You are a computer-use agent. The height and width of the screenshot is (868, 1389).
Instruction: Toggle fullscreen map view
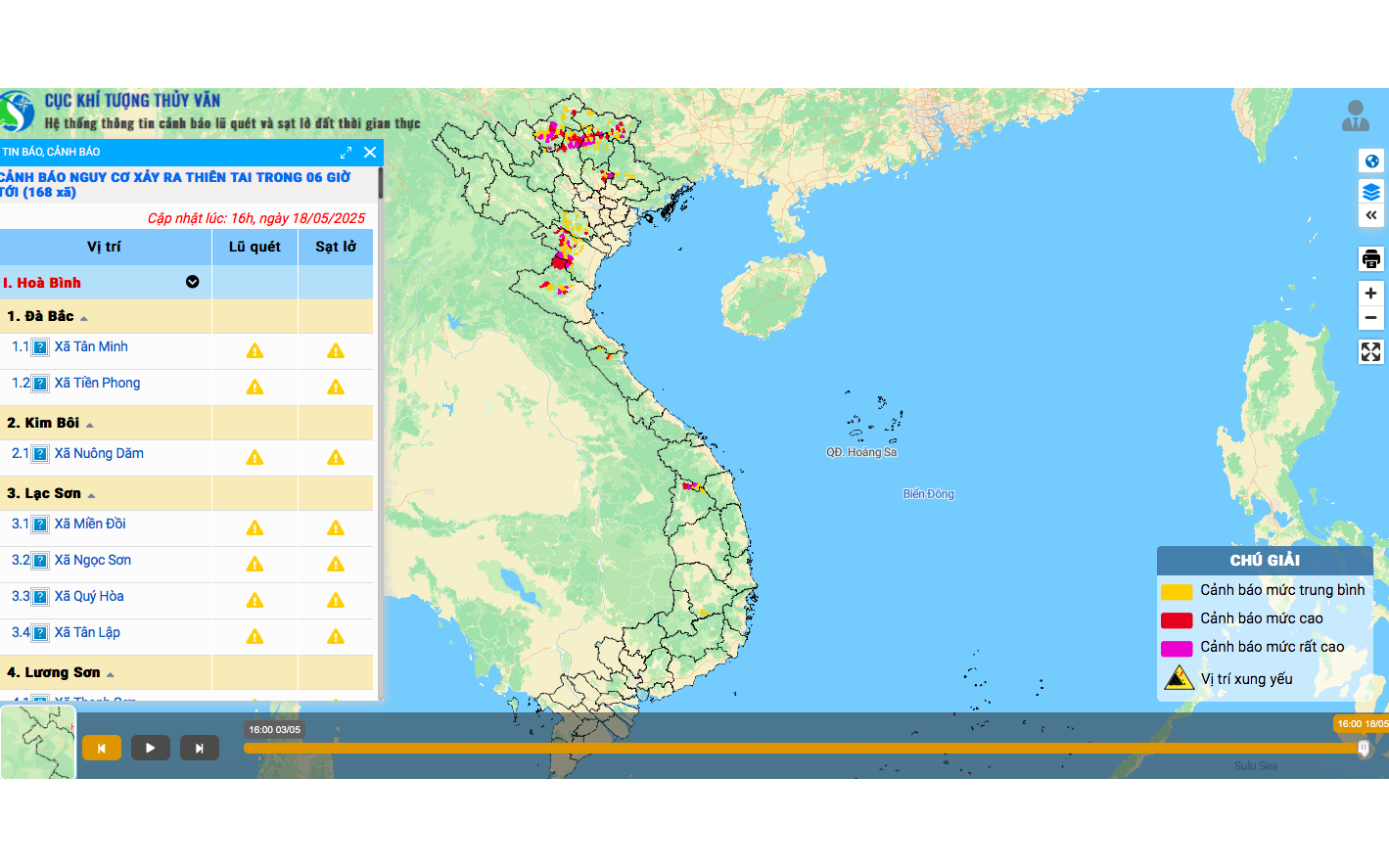point(1371,352)
